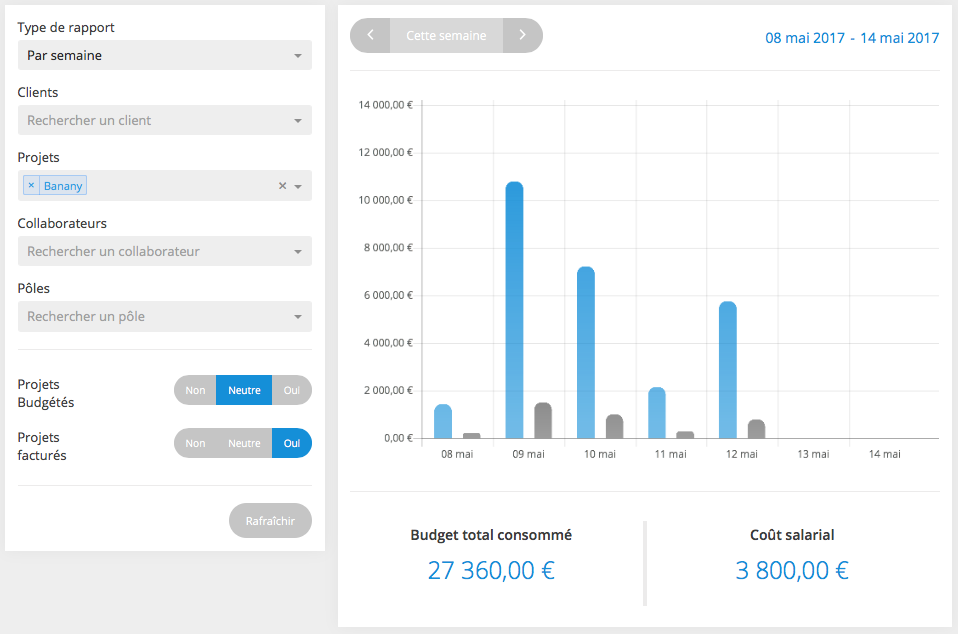This screenshot has height=634, width=958.
Task: Click the blue bar for 10 mai
Action: click(586, 352)
